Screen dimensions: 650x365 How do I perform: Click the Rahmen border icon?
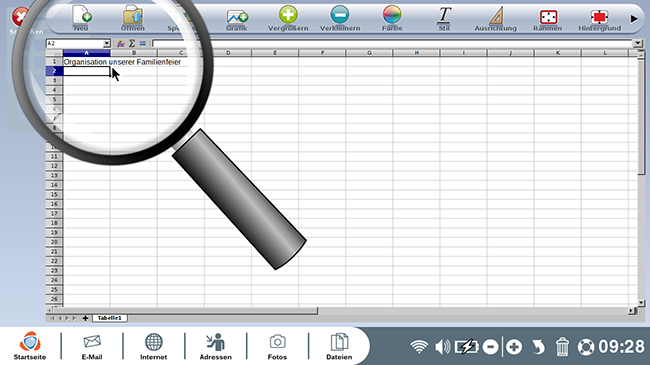pos(548,17)
